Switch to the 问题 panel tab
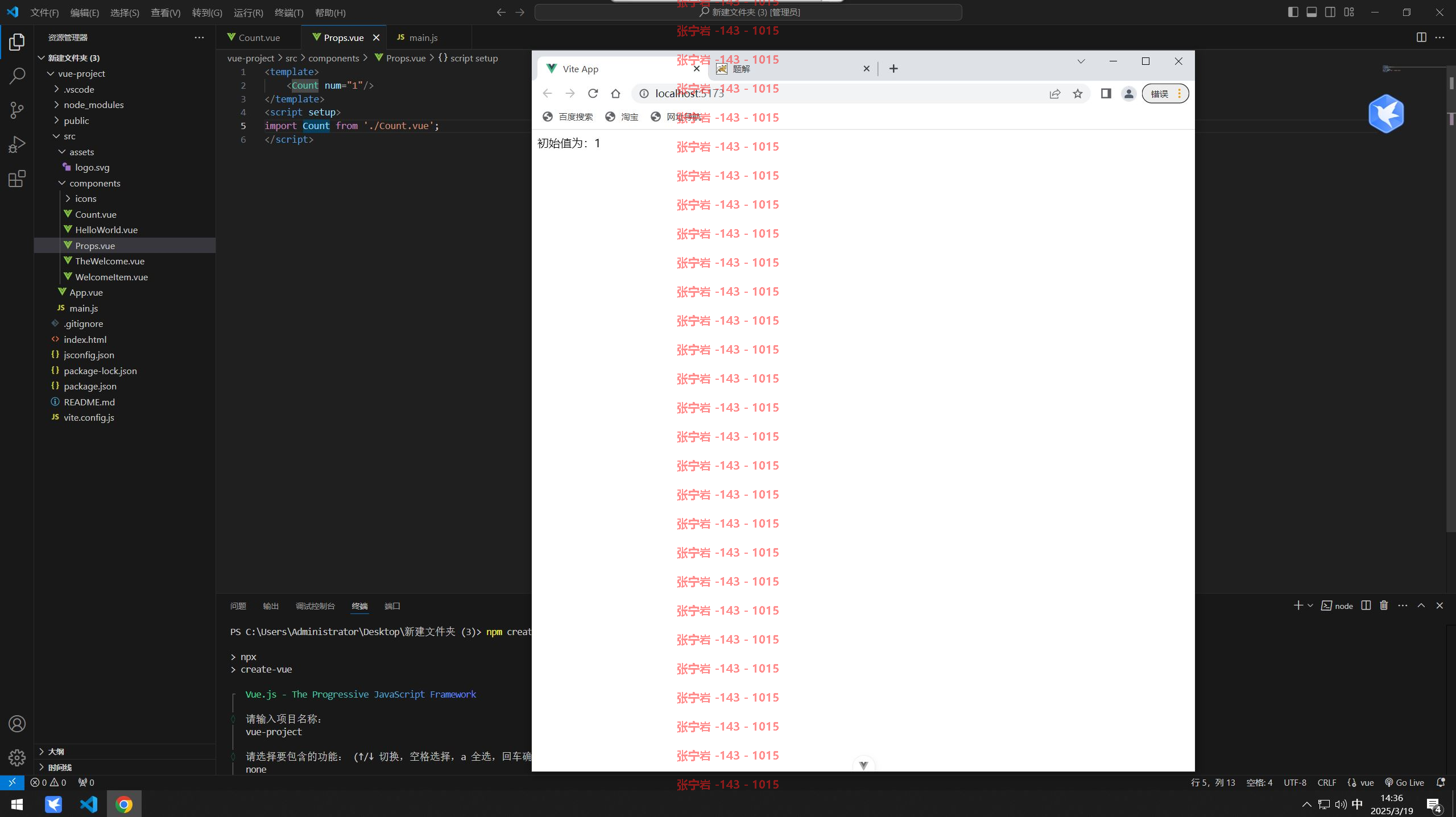 coord(238,606)
